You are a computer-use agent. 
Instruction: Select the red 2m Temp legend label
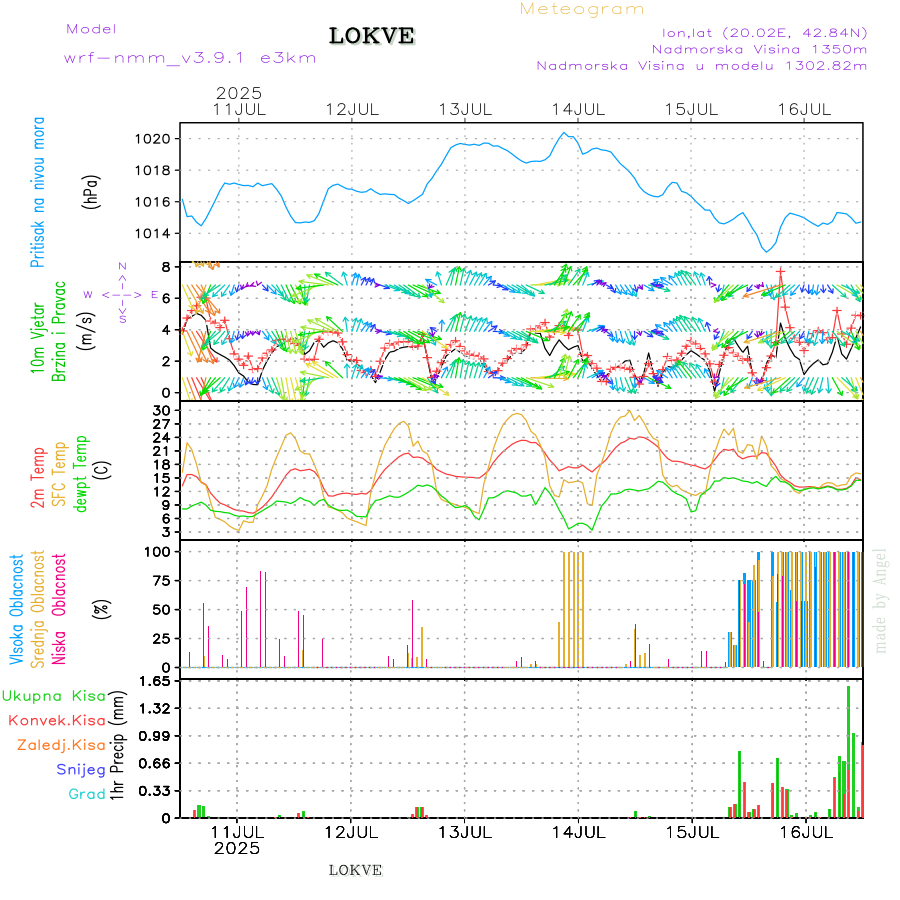point(38,477)
